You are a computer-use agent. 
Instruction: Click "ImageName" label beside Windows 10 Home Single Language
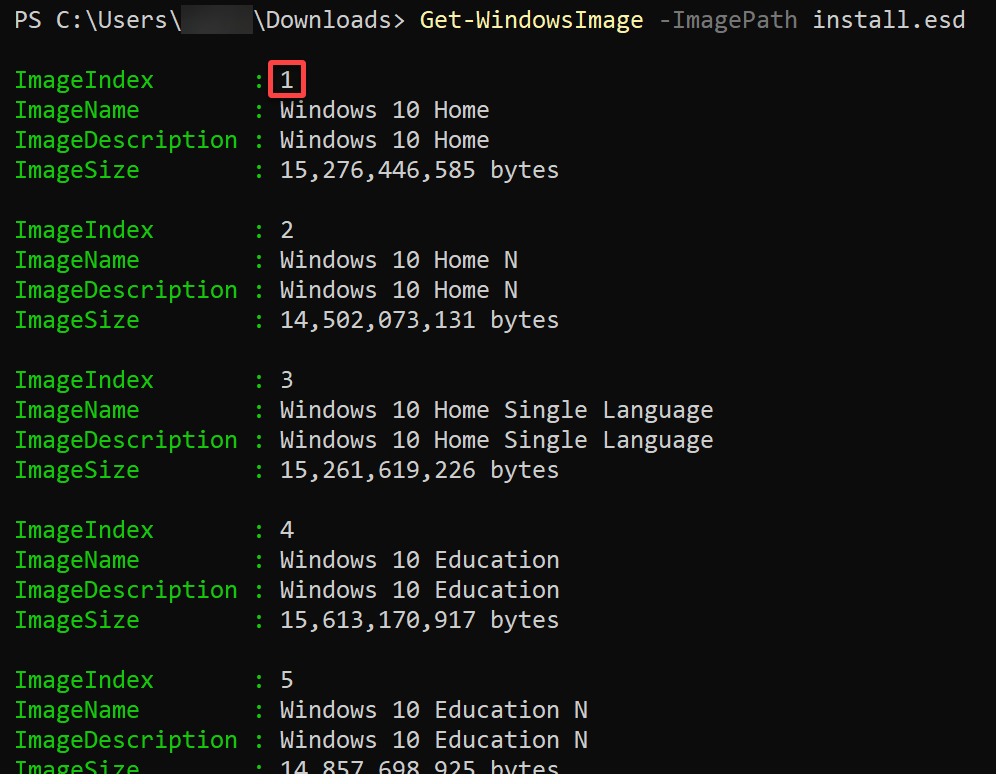[77, 410]
